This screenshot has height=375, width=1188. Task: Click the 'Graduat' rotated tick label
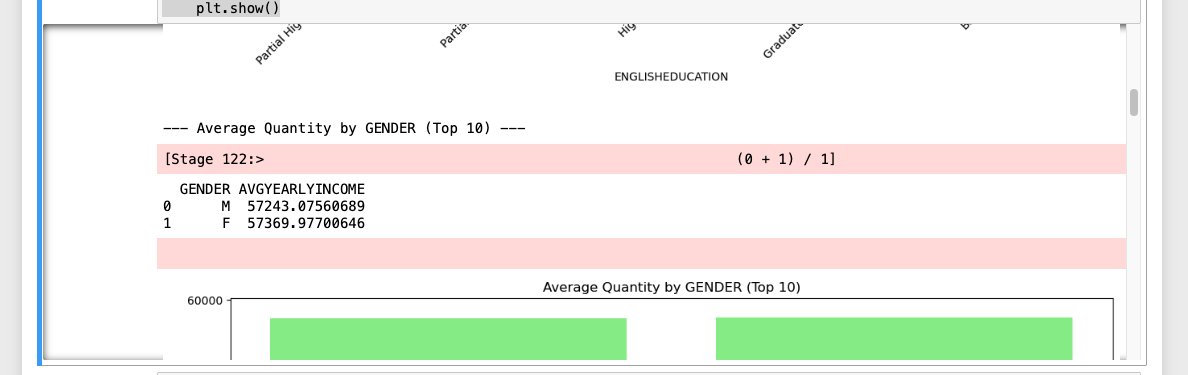point(783,42)
